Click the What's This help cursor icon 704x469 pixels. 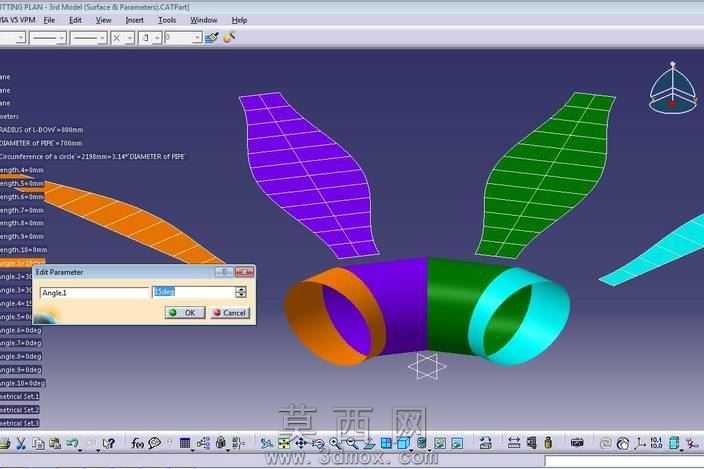(108, 443)
